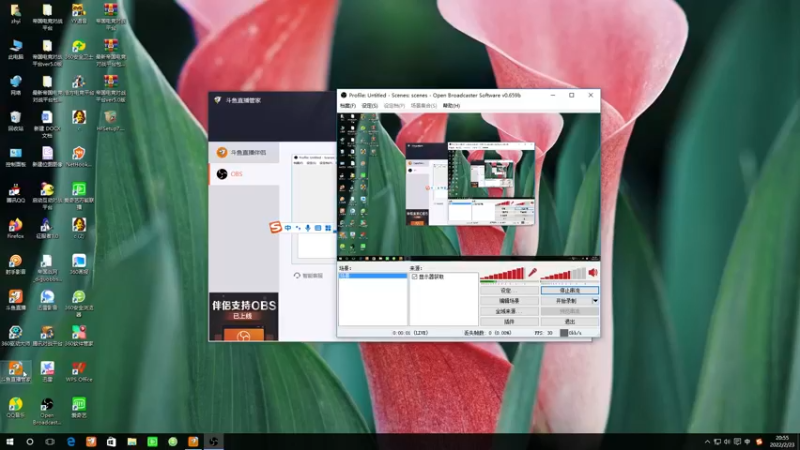Mute the microphone icon in OBS
The image size is (800, 450).
click(532, 273)
